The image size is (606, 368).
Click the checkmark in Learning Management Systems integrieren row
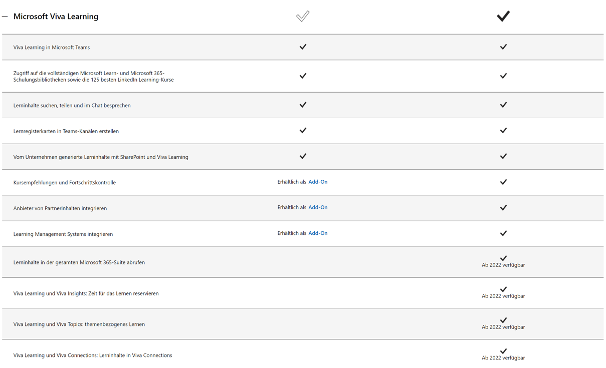tap(503, 233)
